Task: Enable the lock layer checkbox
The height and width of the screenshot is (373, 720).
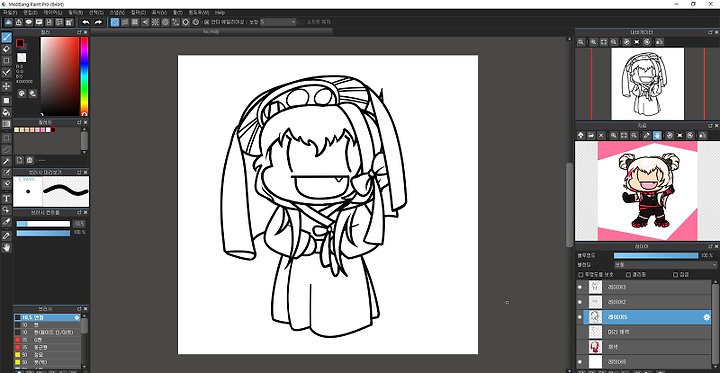Action: (x=675, y=275)
